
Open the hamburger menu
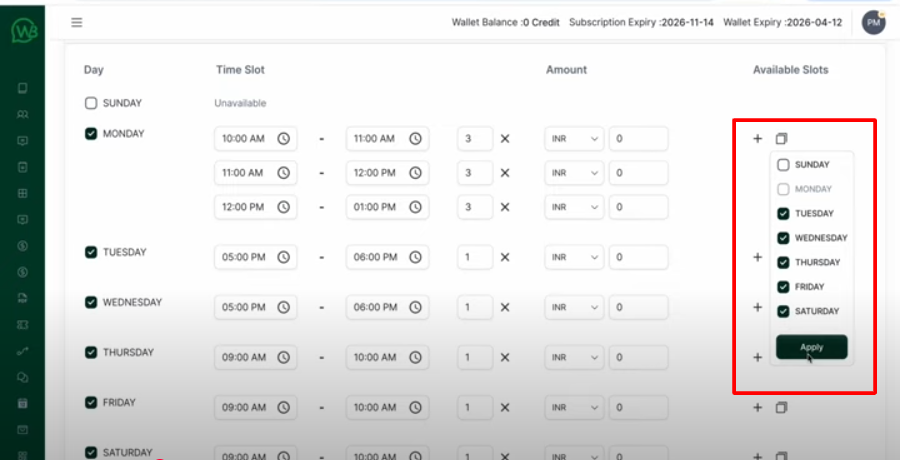(77, 22)
